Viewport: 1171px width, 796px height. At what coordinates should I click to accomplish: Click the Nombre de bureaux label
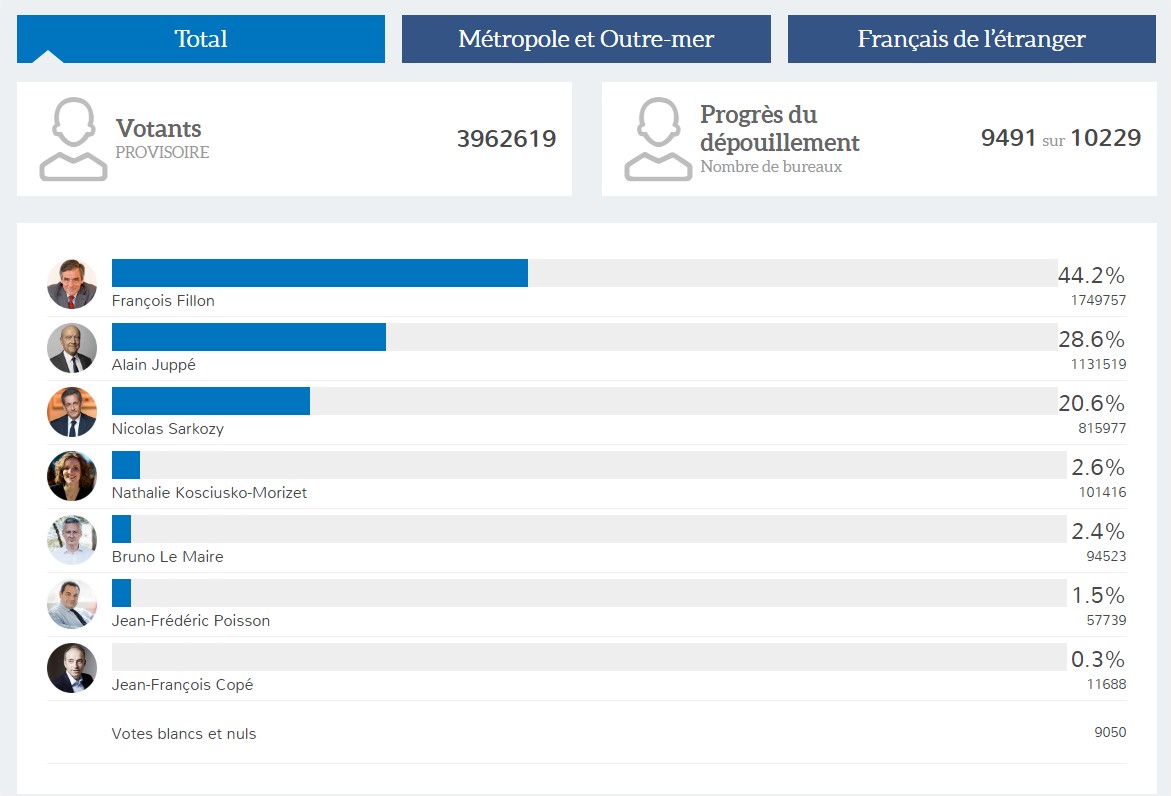pyautogui.click(x=771, y=167)
